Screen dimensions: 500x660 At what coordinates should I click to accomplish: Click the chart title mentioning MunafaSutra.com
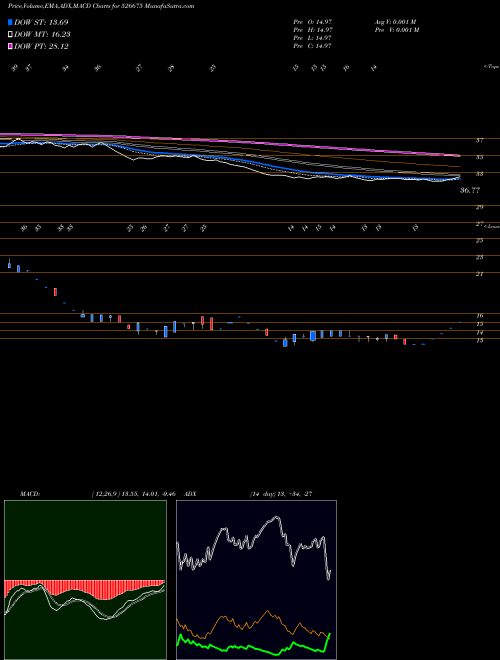click(101, 7)
